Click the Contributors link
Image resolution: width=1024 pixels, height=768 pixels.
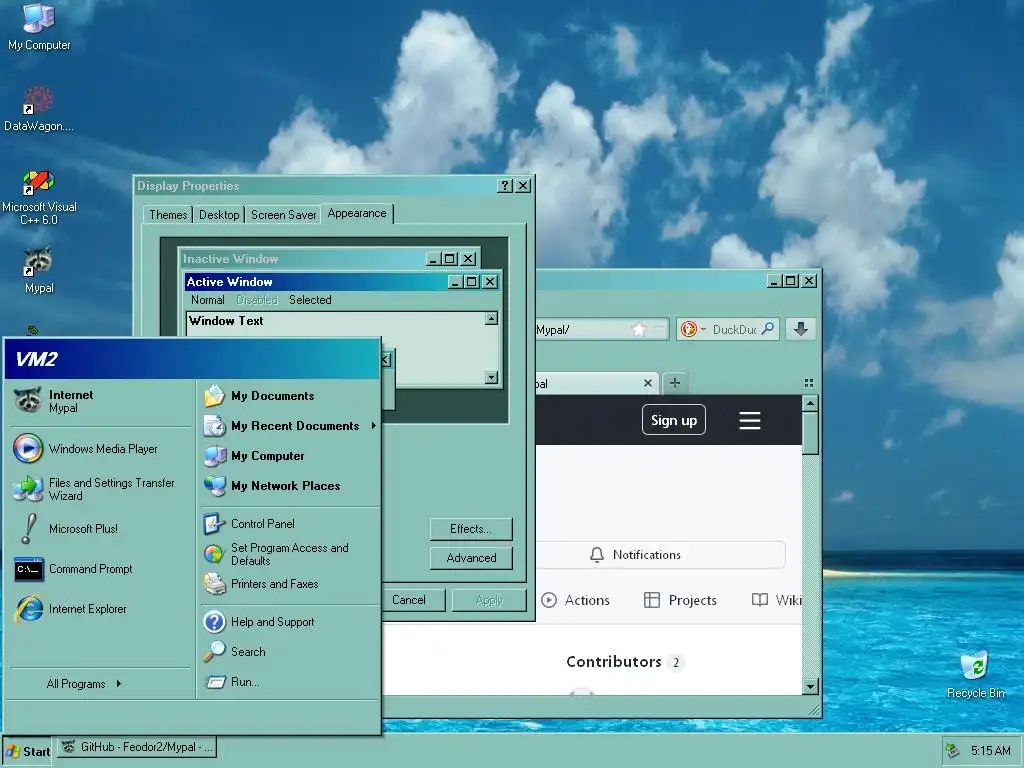(x=614, y=662)
